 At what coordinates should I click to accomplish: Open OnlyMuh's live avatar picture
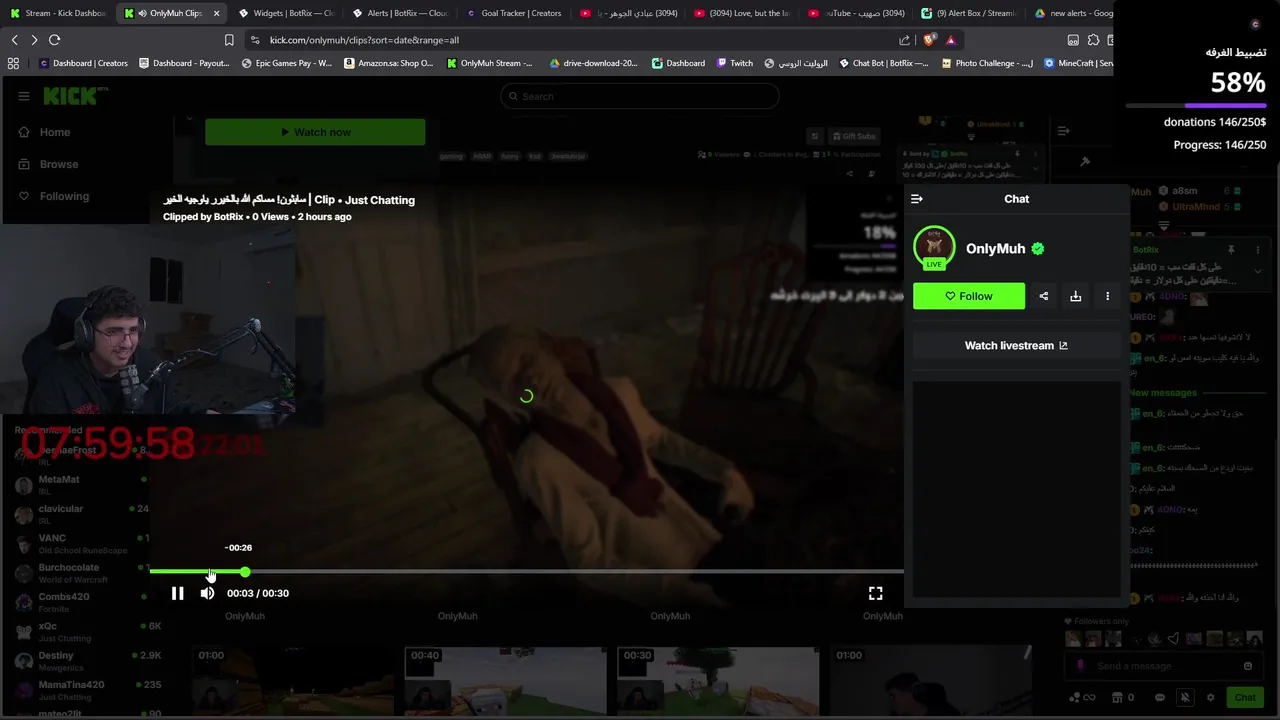point(934,247)
